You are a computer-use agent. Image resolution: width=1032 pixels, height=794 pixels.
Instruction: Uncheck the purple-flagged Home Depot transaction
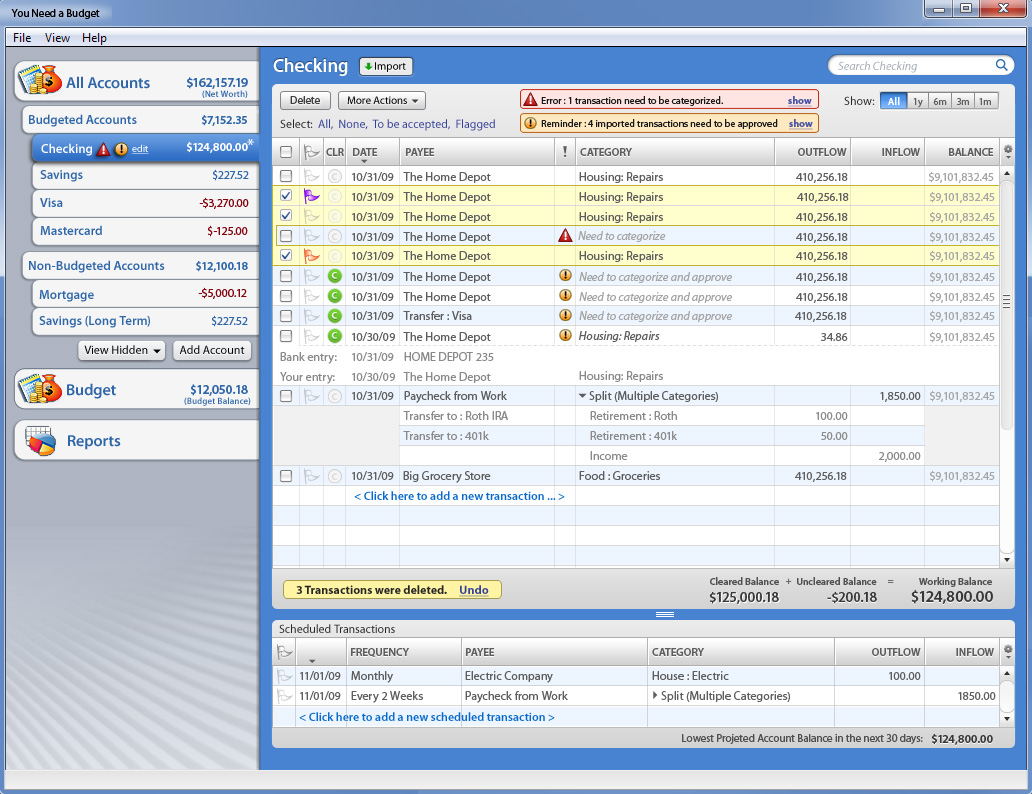pyautogui.click(x=286, y=196)
